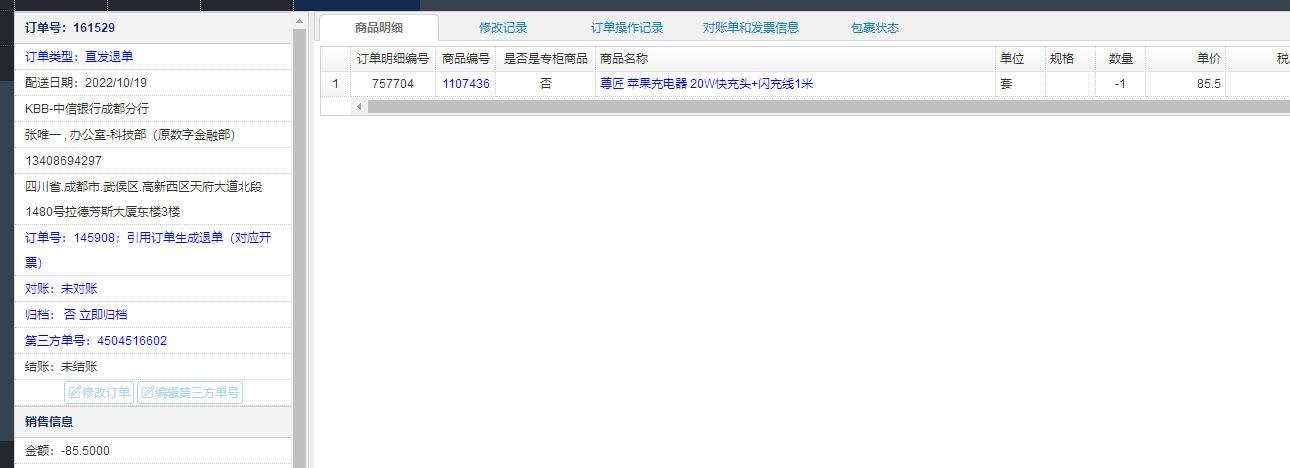Click the 配送日期：2022/10/19 line
Image resolution: width=1290 pixels, height=468 pixels.
click(86, 83)
